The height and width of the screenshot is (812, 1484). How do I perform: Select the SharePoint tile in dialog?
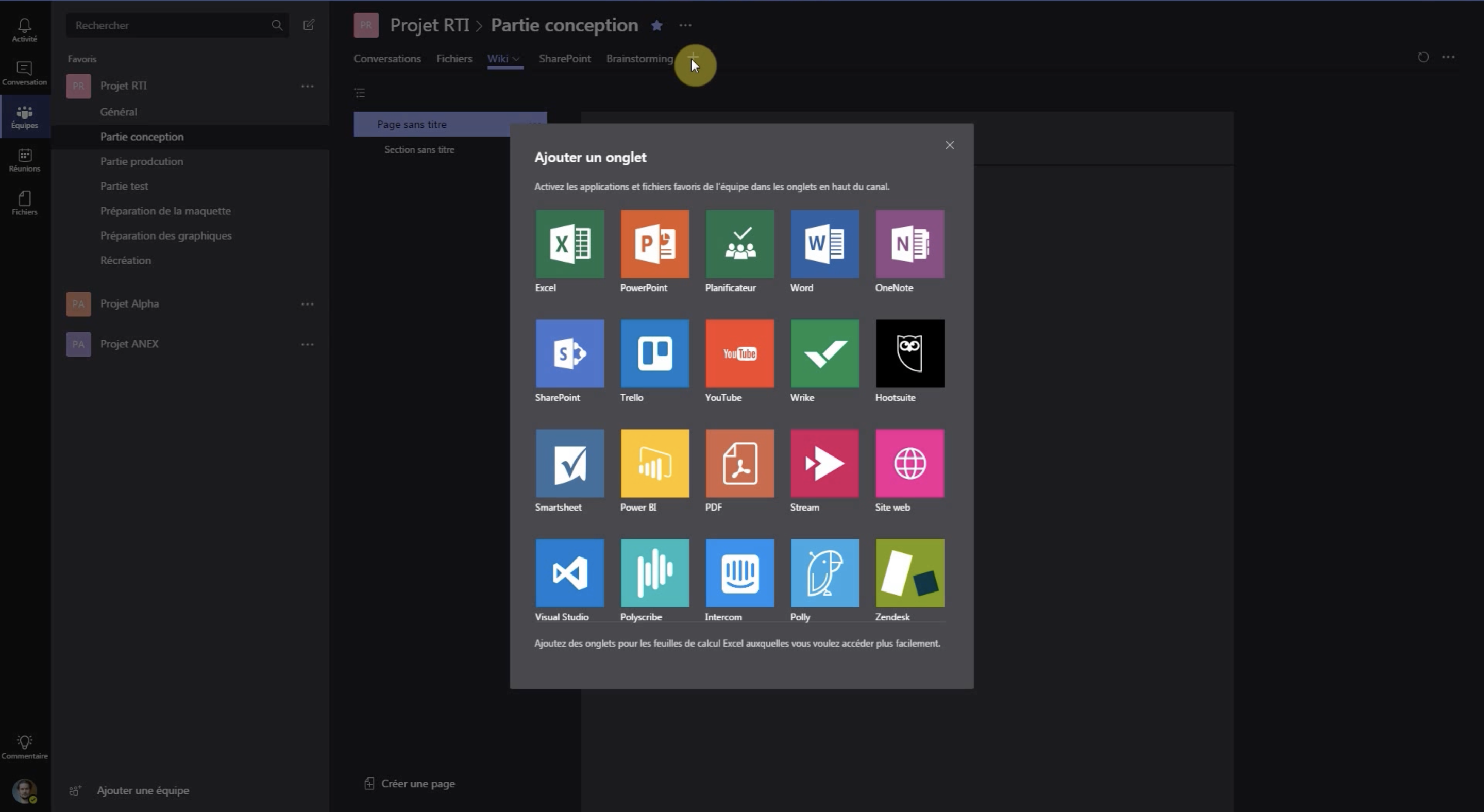click(570, 353)
